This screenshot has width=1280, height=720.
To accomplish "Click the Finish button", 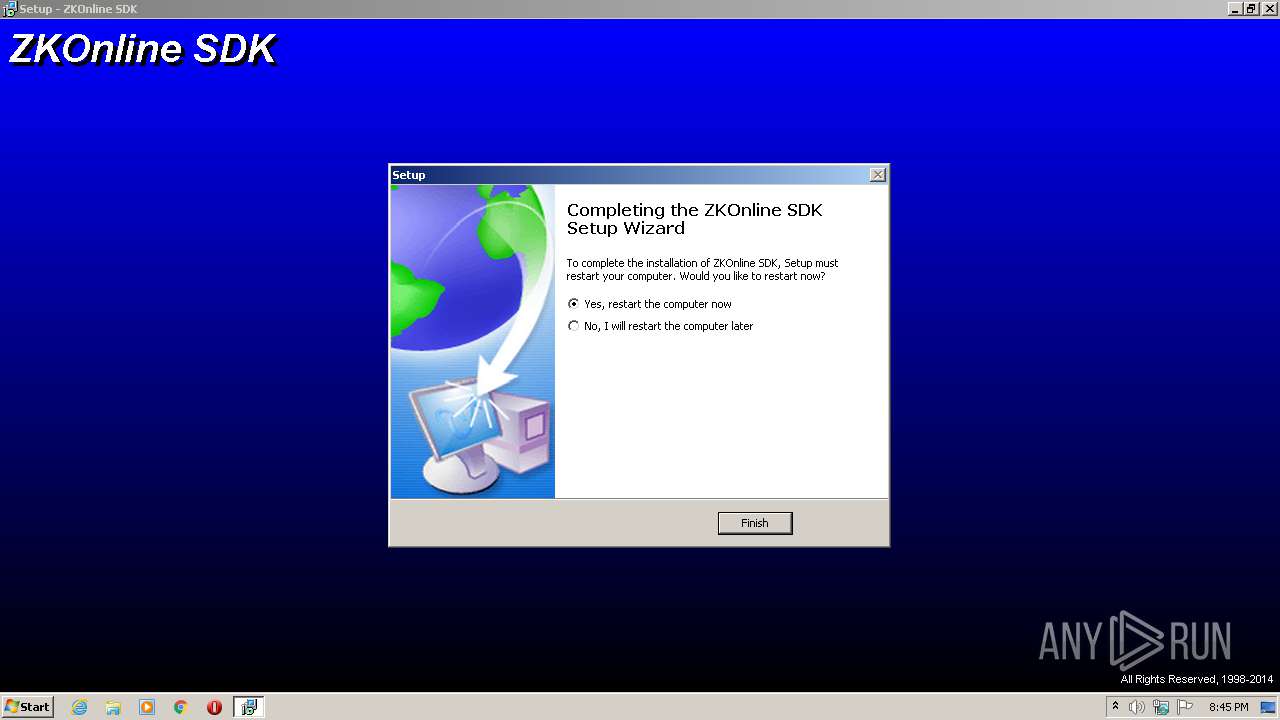I will tap(755, 523).
